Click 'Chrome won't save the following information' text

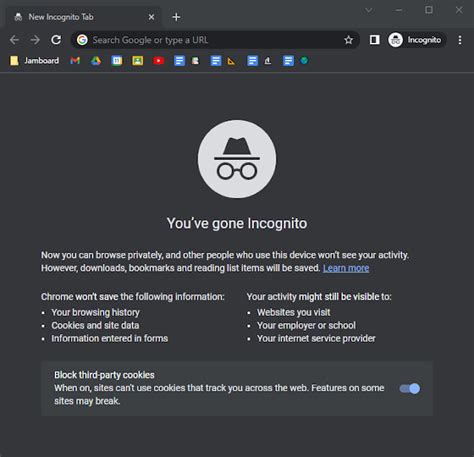point(133,297)
